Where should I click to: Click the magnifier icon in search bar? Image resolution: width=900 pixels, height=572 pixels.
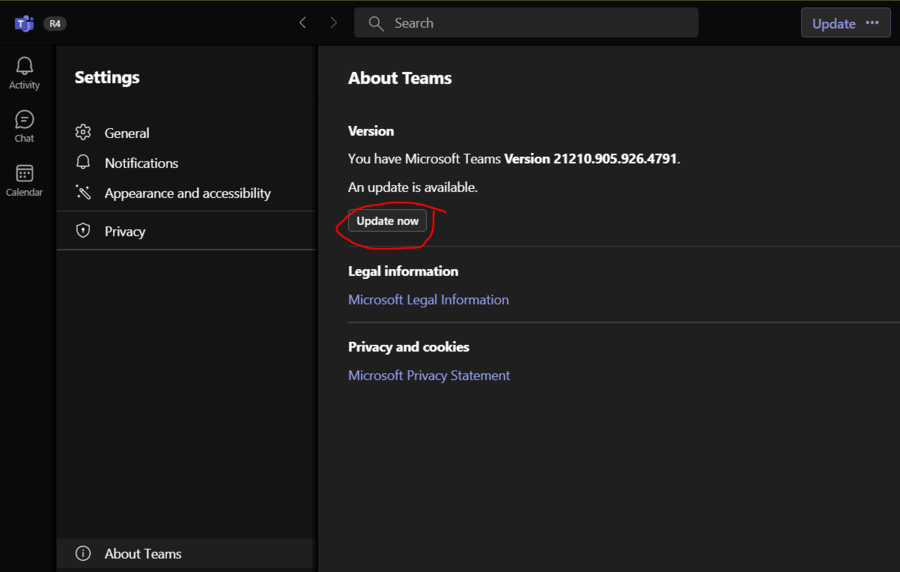point(376,23)
